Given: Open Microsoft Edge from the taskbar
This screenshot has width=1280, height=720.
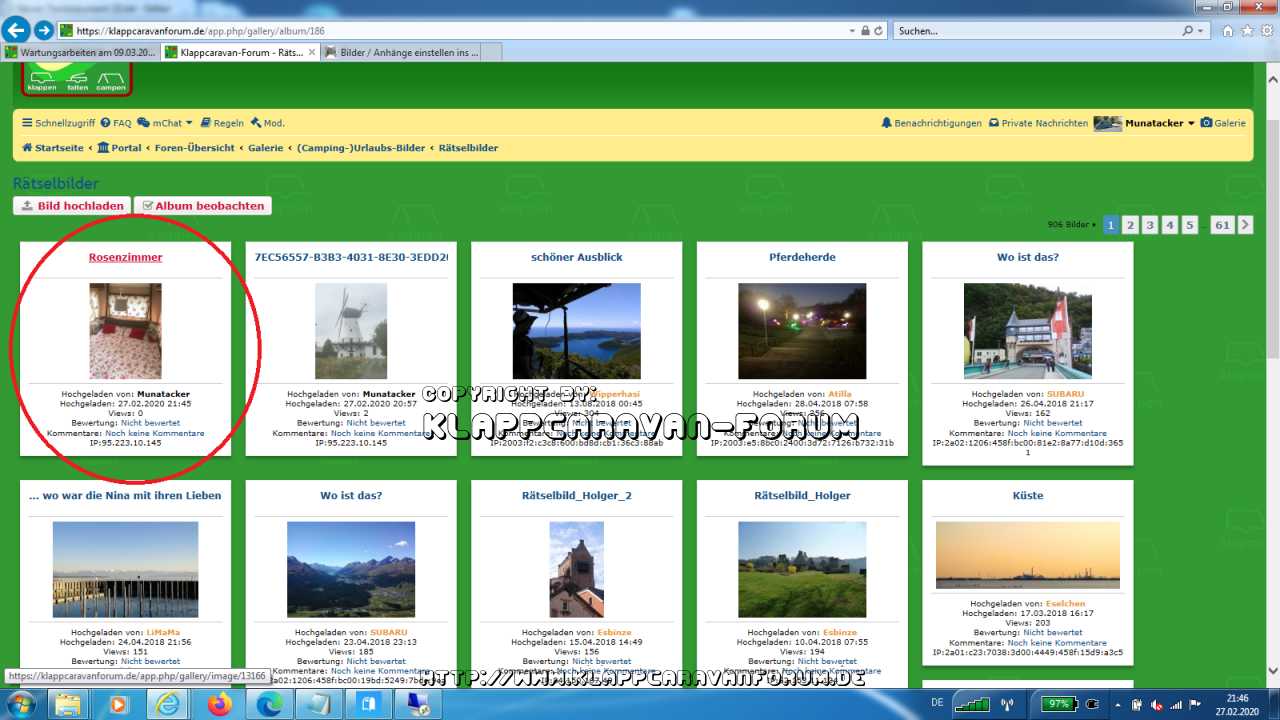Looking at the screenshot, I should click(268, 704).
